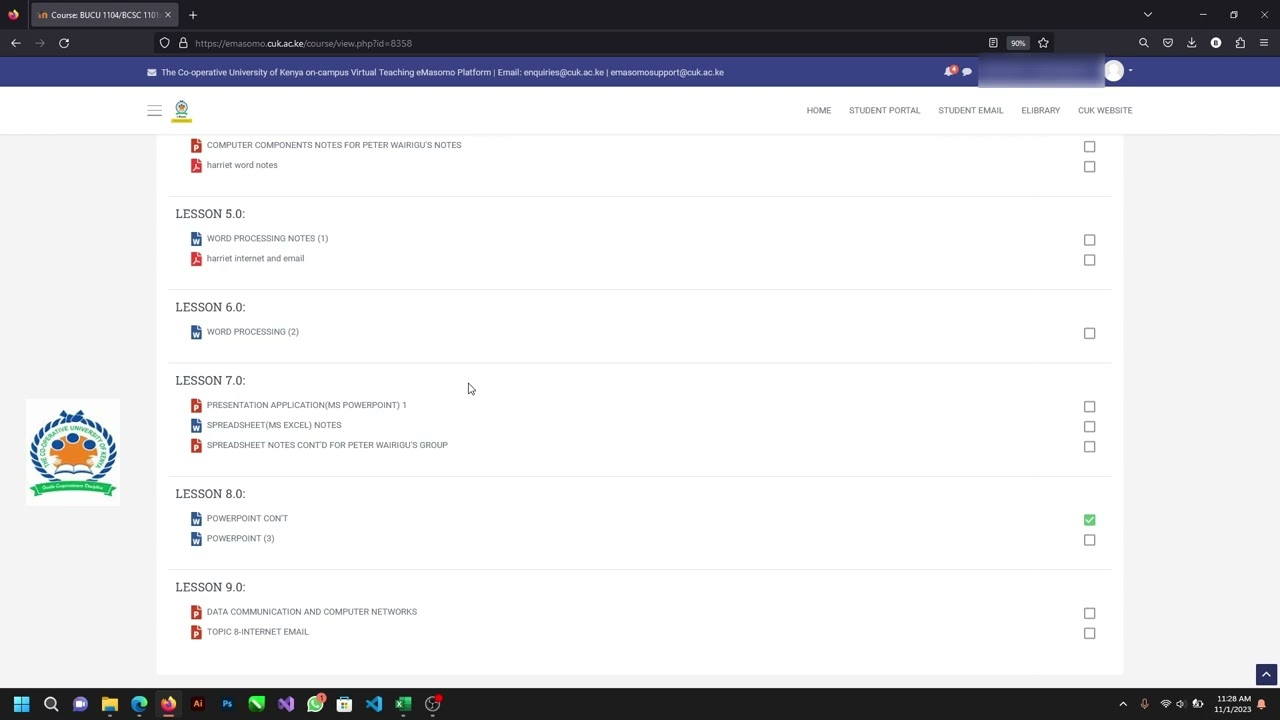Click Word icon beside WORD PROCESSING NOTES (1)

[x=196, y=239]
